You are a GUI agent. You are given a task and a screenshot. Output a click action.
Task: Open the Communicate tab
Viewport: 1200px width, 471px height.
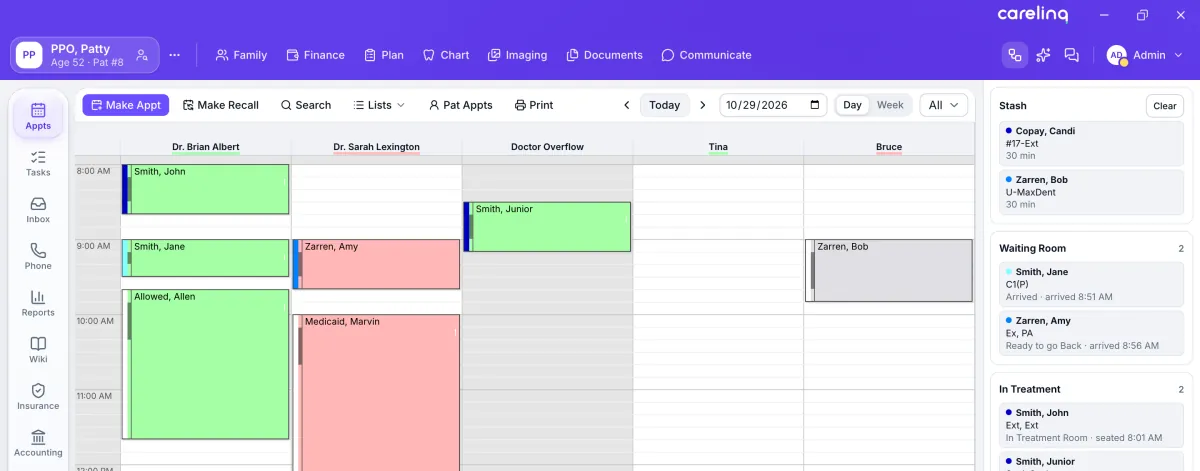706,55
